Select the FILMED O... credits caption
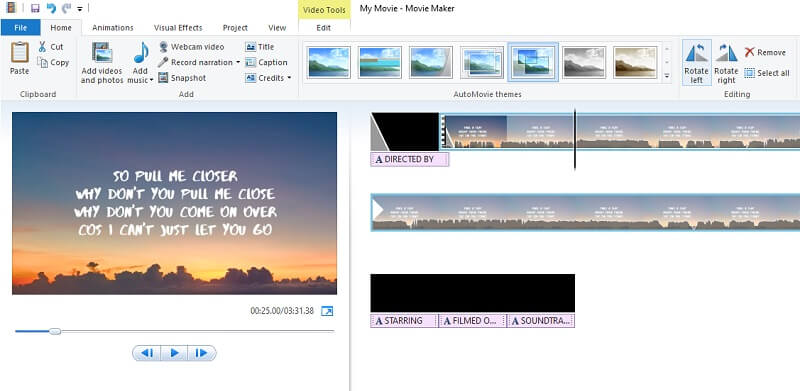800x391 pixels. point(473,321)
